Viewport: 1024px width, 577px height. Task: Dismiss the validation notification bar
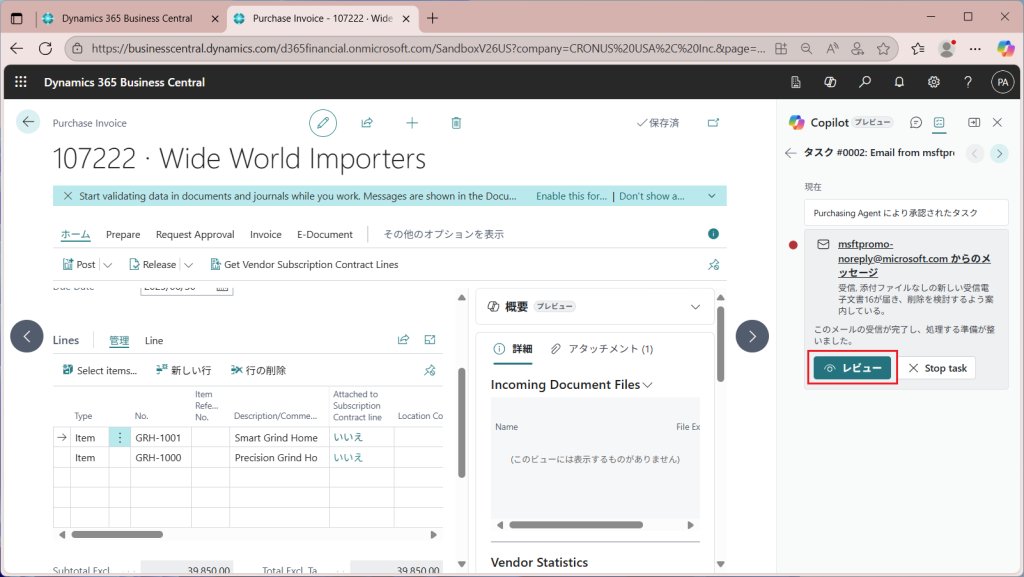click(67, 196)
